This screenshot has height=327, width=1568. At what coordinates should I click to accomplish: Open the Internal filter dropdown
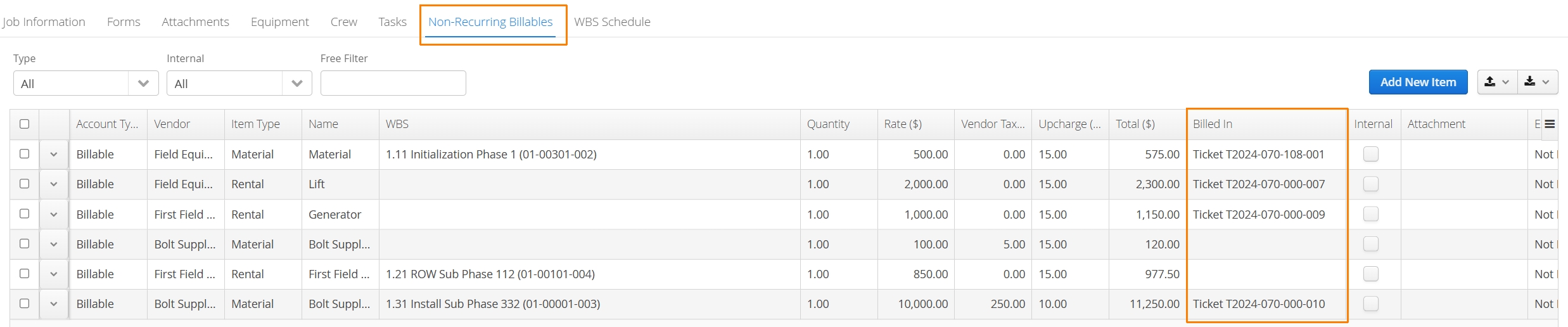pyautogui.click(x=239, y=83)
